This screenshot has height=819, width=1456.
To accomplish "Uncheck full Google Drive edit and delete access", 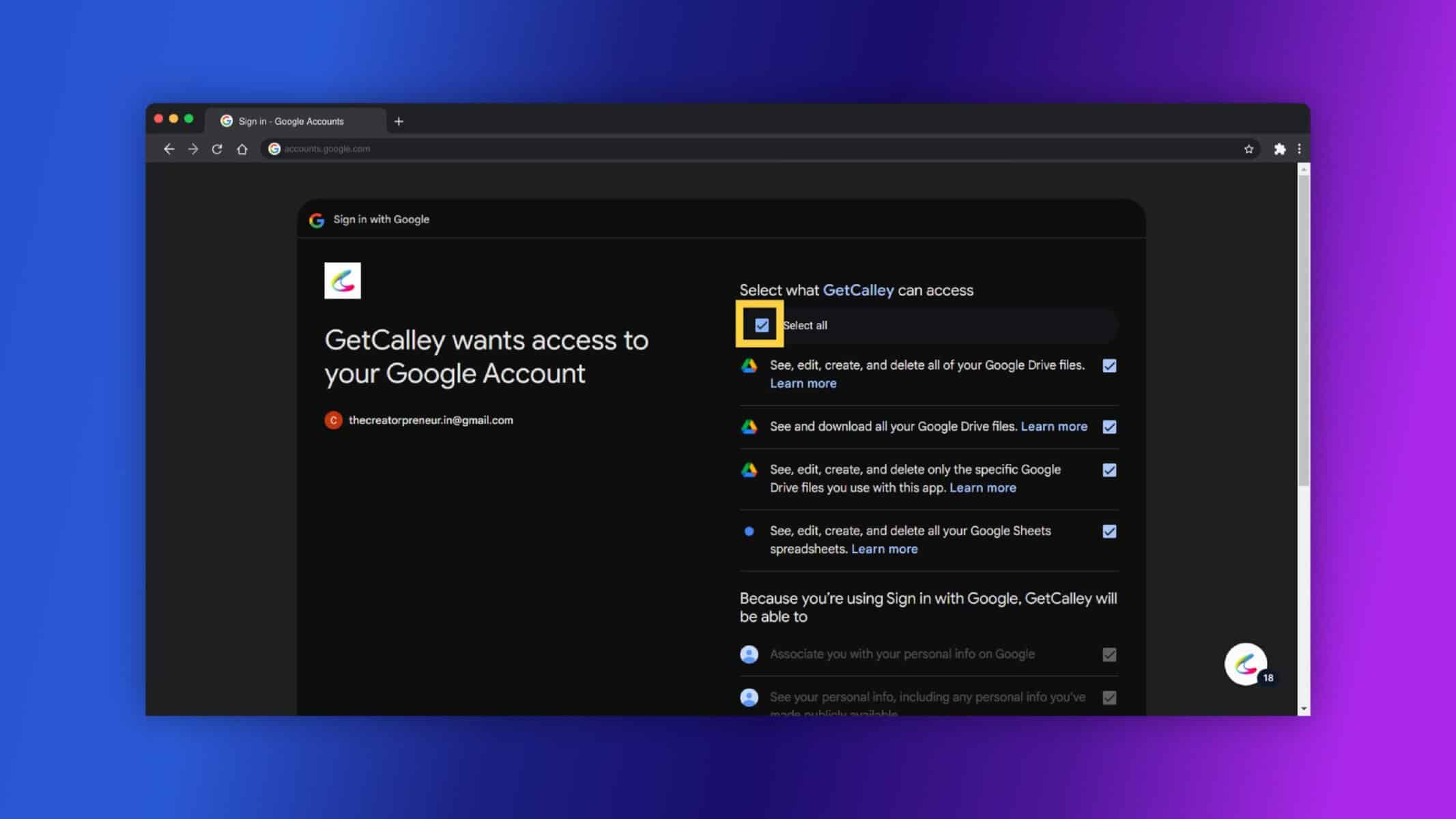I will pyautogui.click(x=1109, y=366).
